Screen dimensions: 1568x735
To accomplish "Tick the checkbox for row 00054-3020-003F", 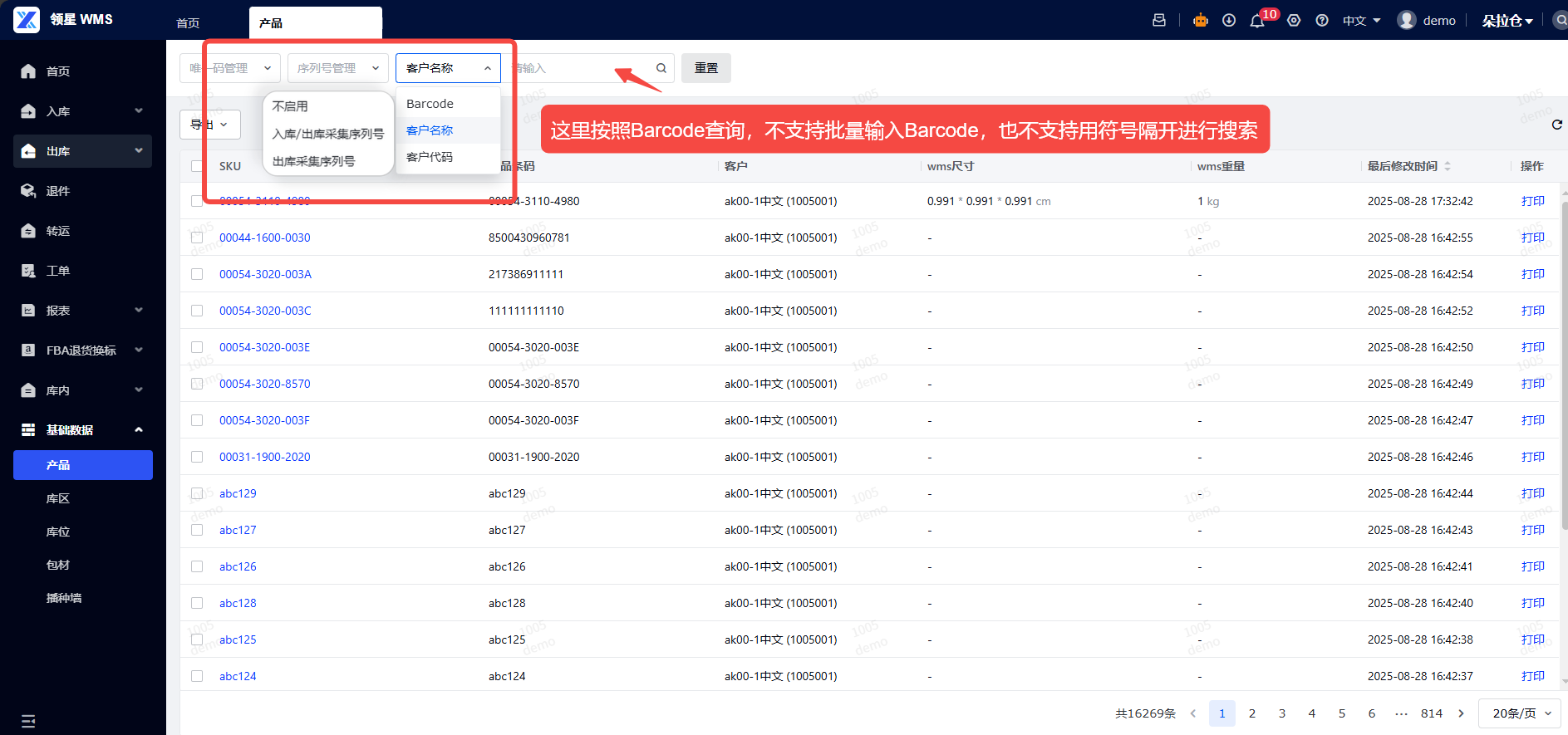I will point(197,420).
